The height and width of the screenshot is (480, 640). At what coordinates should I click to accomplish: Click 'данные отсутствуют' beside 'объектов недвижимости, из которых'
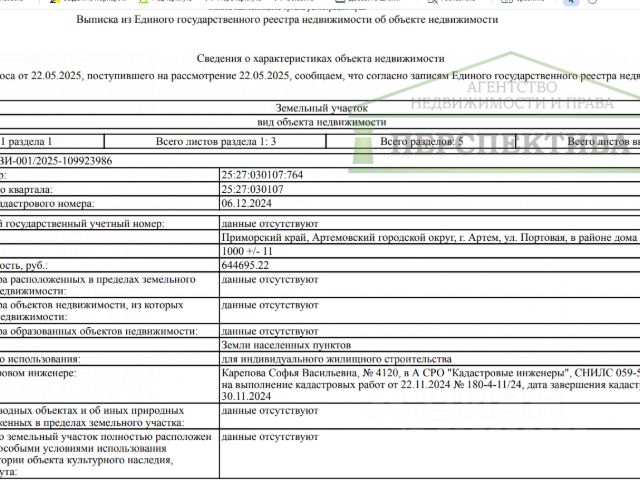[x=270, y=305]
